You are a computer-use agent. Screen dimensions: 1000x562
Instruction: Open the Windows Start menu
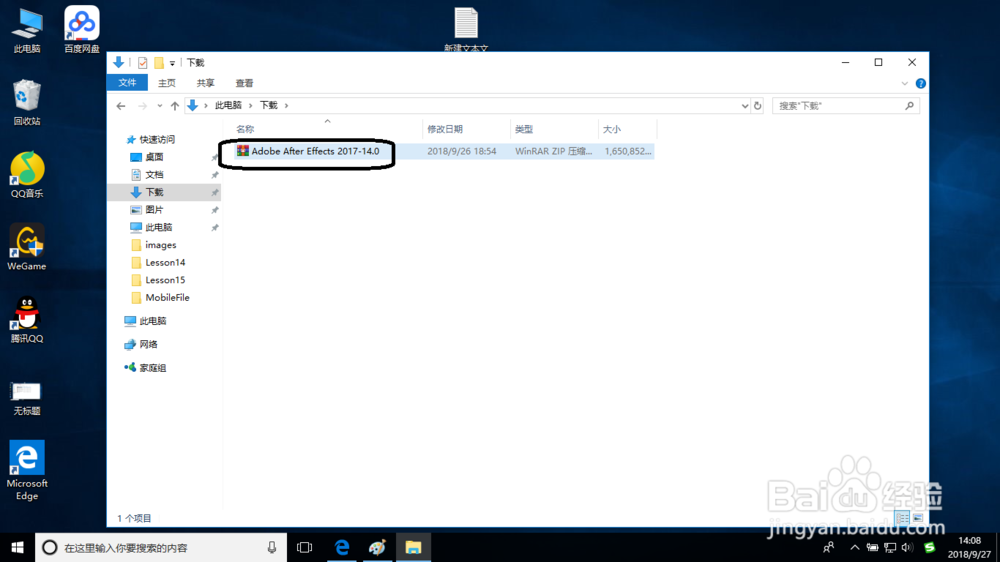(x=17, y=547)
